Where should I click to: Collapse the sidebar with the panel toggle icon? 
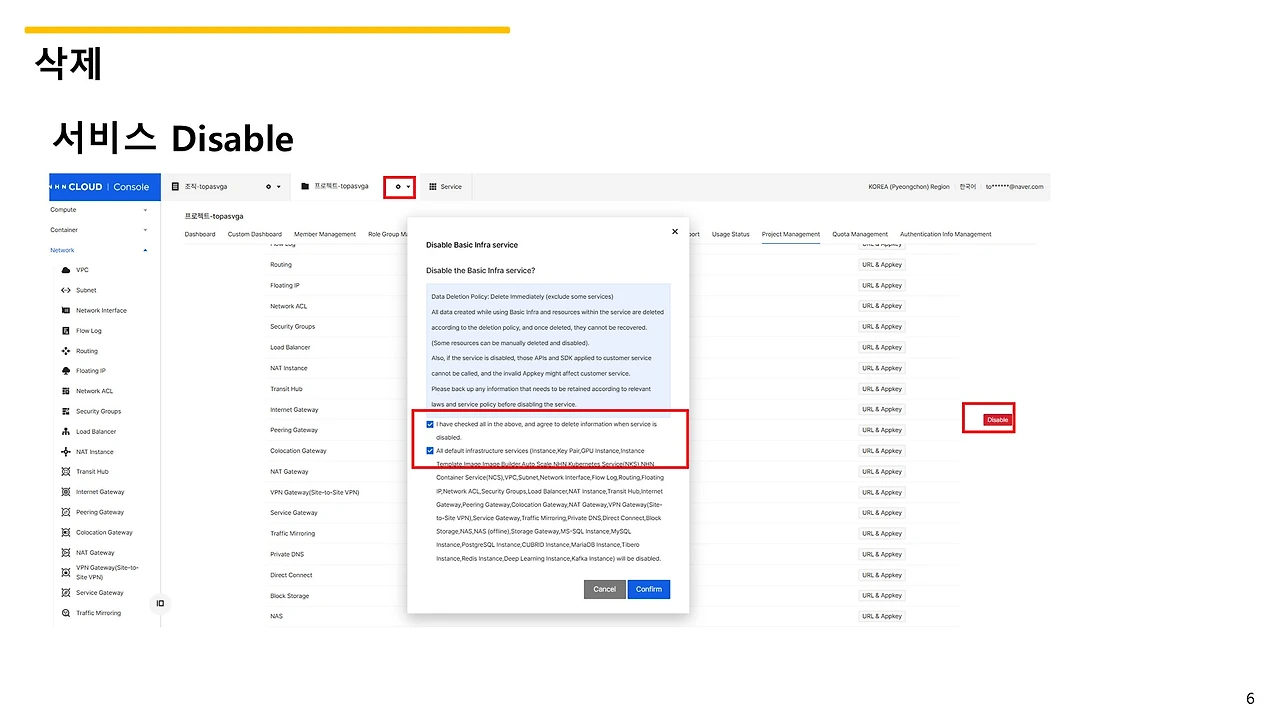tap(160, 603)
